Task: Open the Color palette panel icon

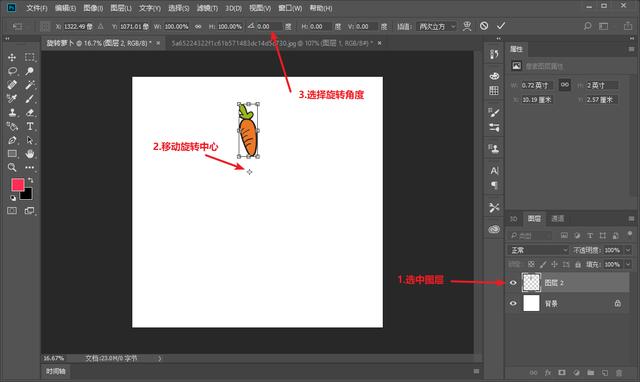Action: (x=494, y=76)
